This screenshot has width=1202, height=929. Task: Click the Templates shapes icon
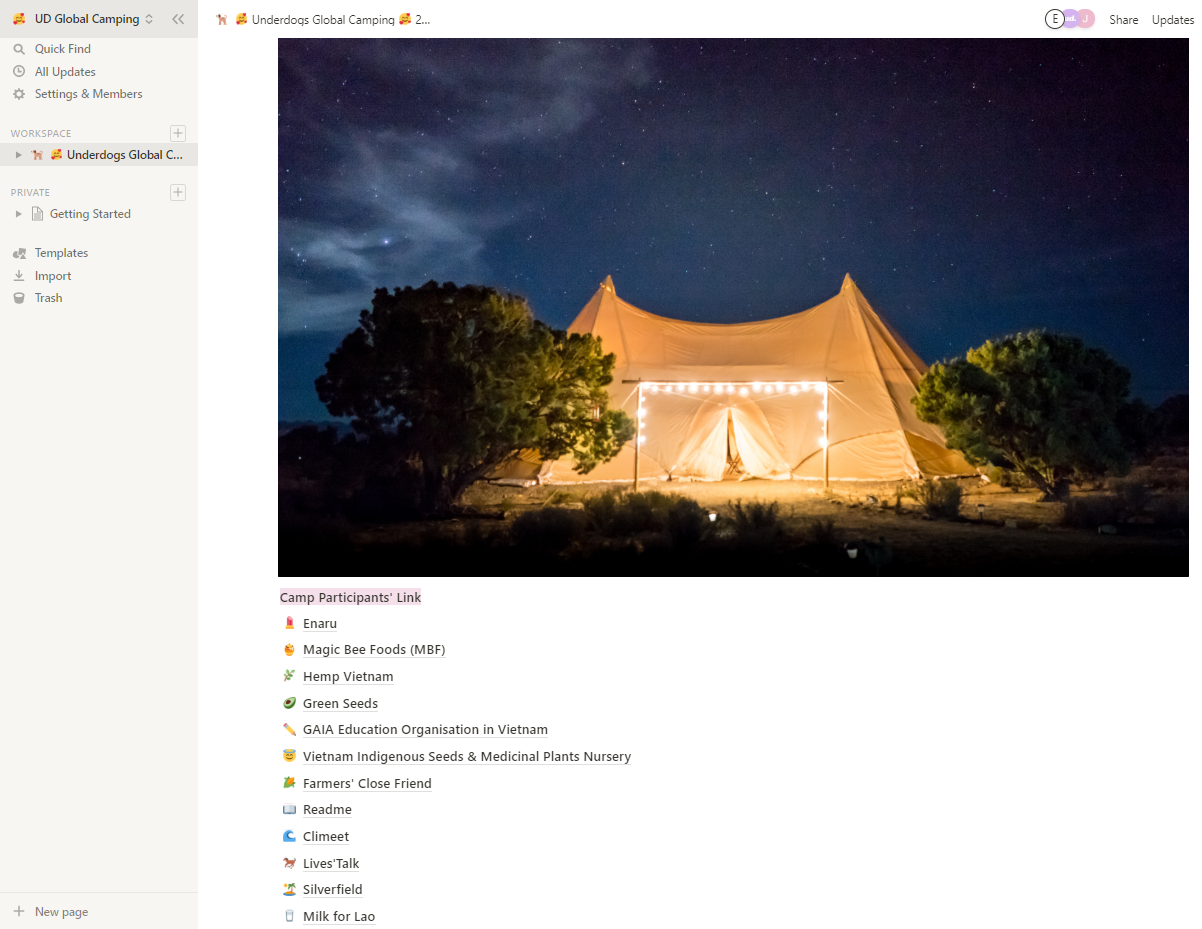19,253
